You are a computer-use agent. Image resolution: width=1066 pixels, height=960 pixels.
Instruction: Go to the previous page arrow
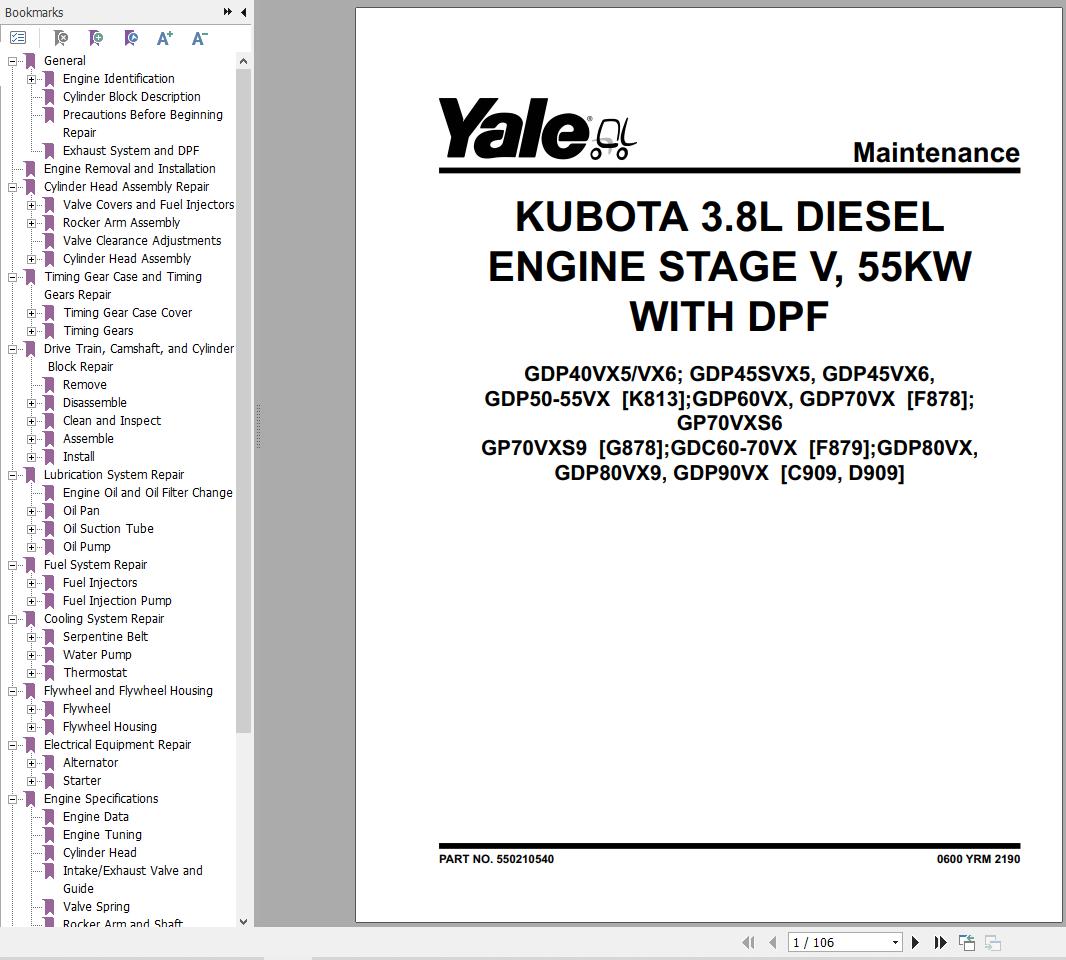tap(772, 942)
